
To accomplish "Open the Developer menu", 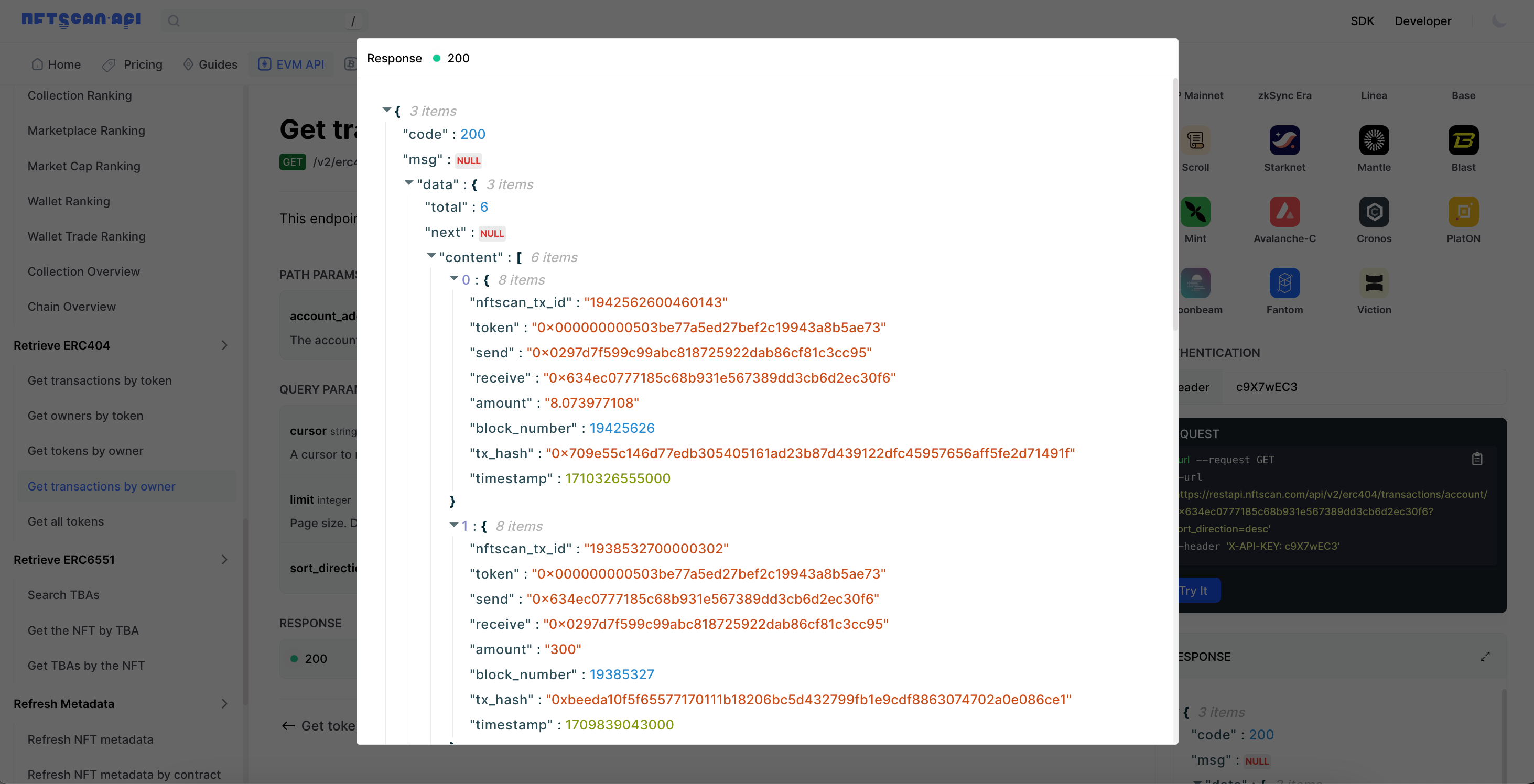I will (x=1423, y=21).
